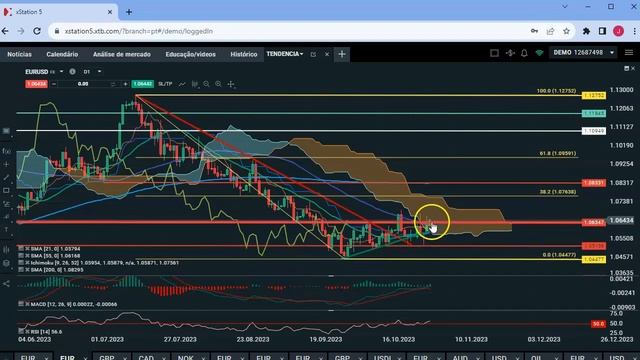Viewport: 640px width, 360px height.
Task: Open the DEMO 12687498 account dropdown
Action: point(584,53)
